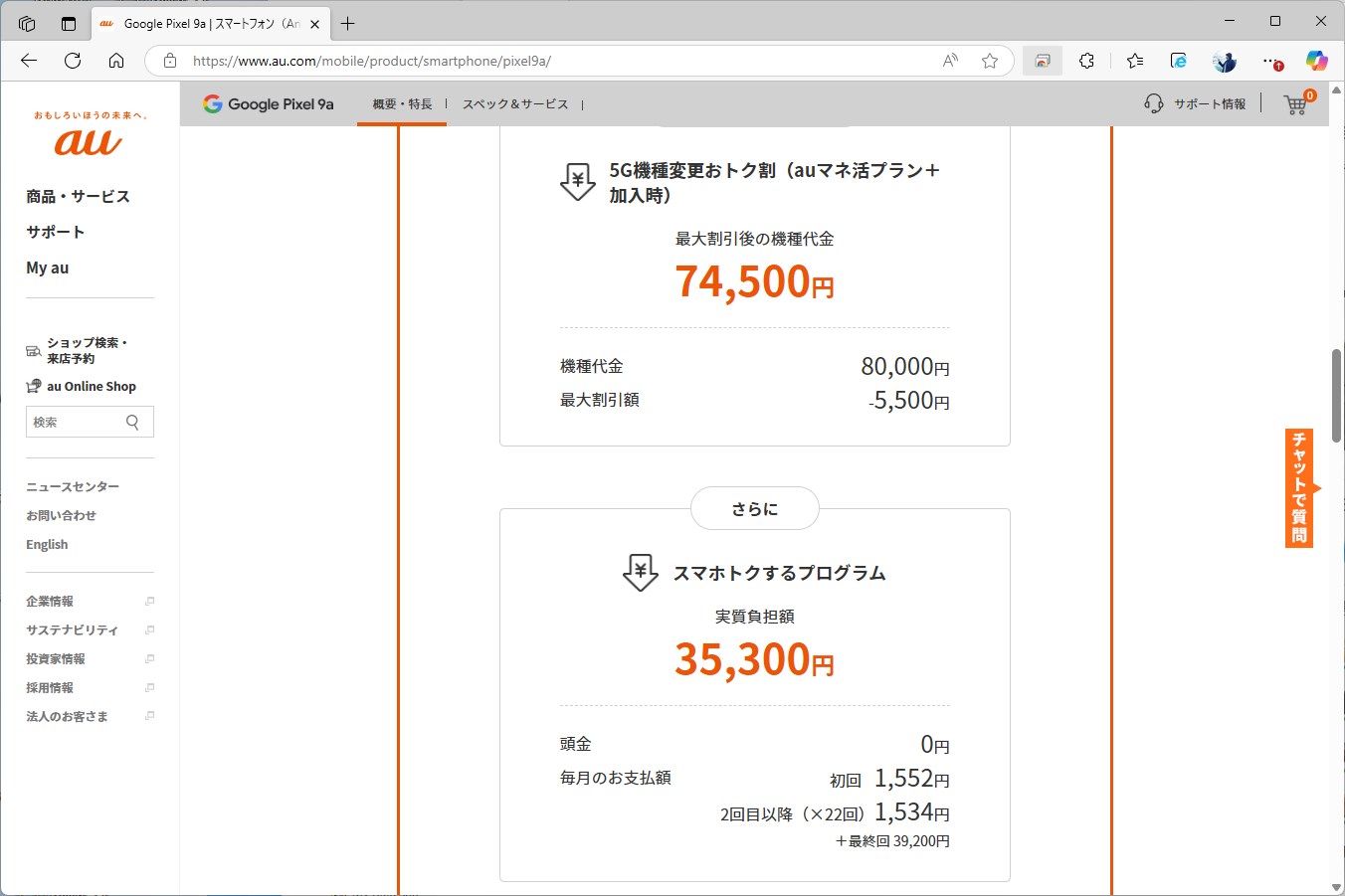
Task: Open Settings and more menu
Action: (1272, 62)
